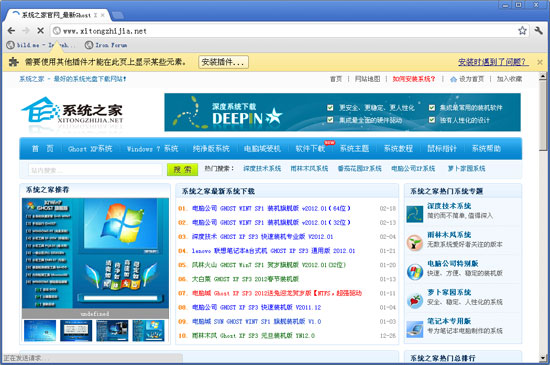Select the fourth slideshow thumbnail
The width and height of the screenshot is (550, 365).
coord(148,331)
